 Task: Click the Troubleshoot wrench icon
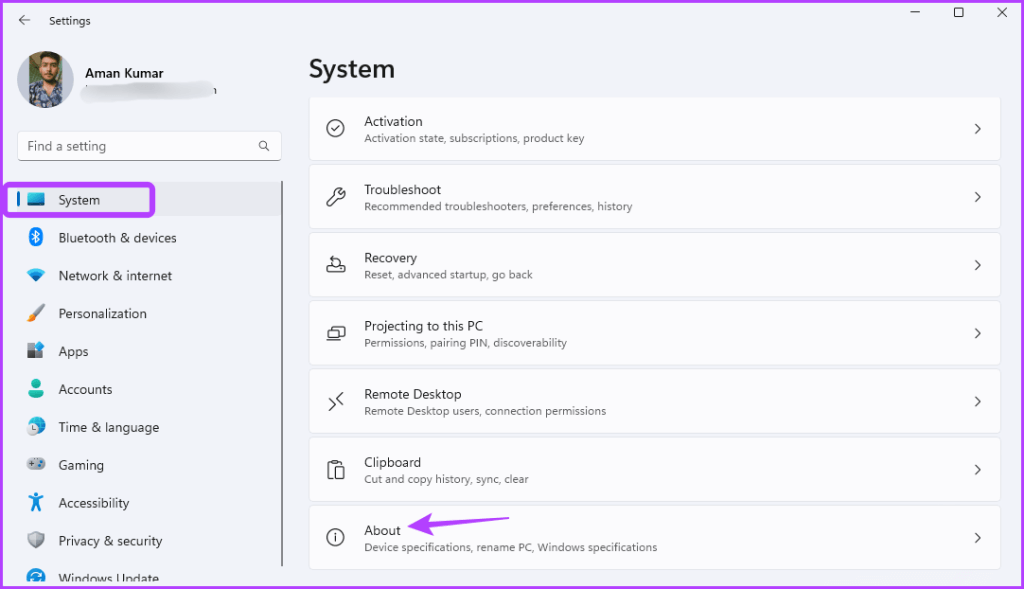click(336, 197)
